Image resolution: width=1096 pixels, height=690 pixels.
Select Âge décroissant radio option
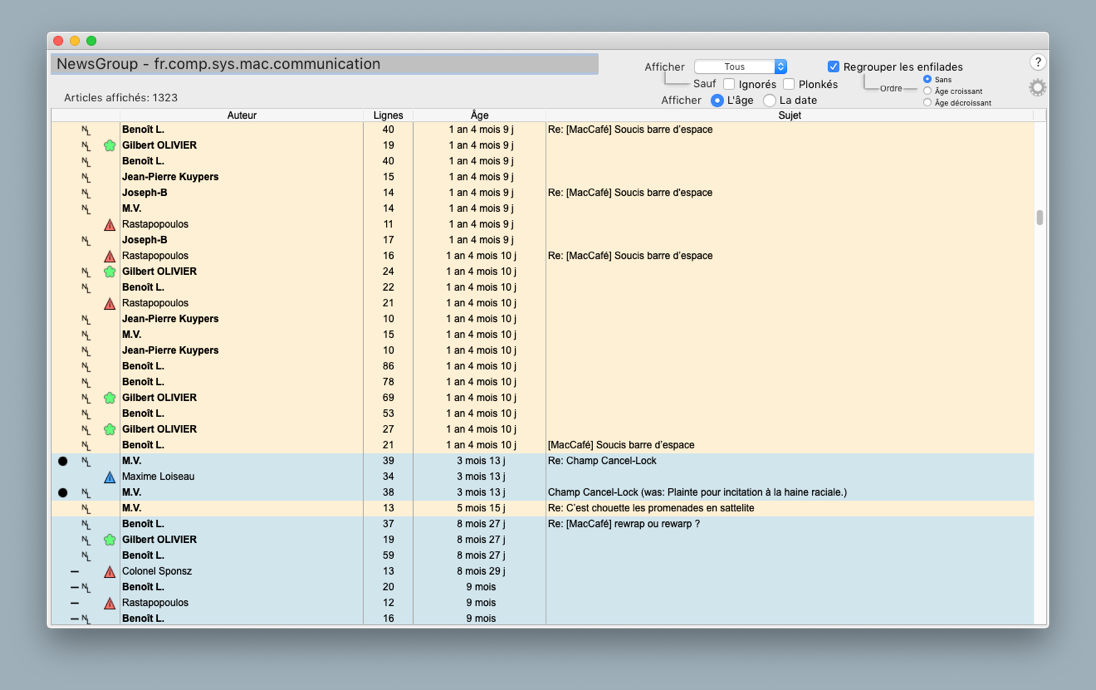pos(928,103)
